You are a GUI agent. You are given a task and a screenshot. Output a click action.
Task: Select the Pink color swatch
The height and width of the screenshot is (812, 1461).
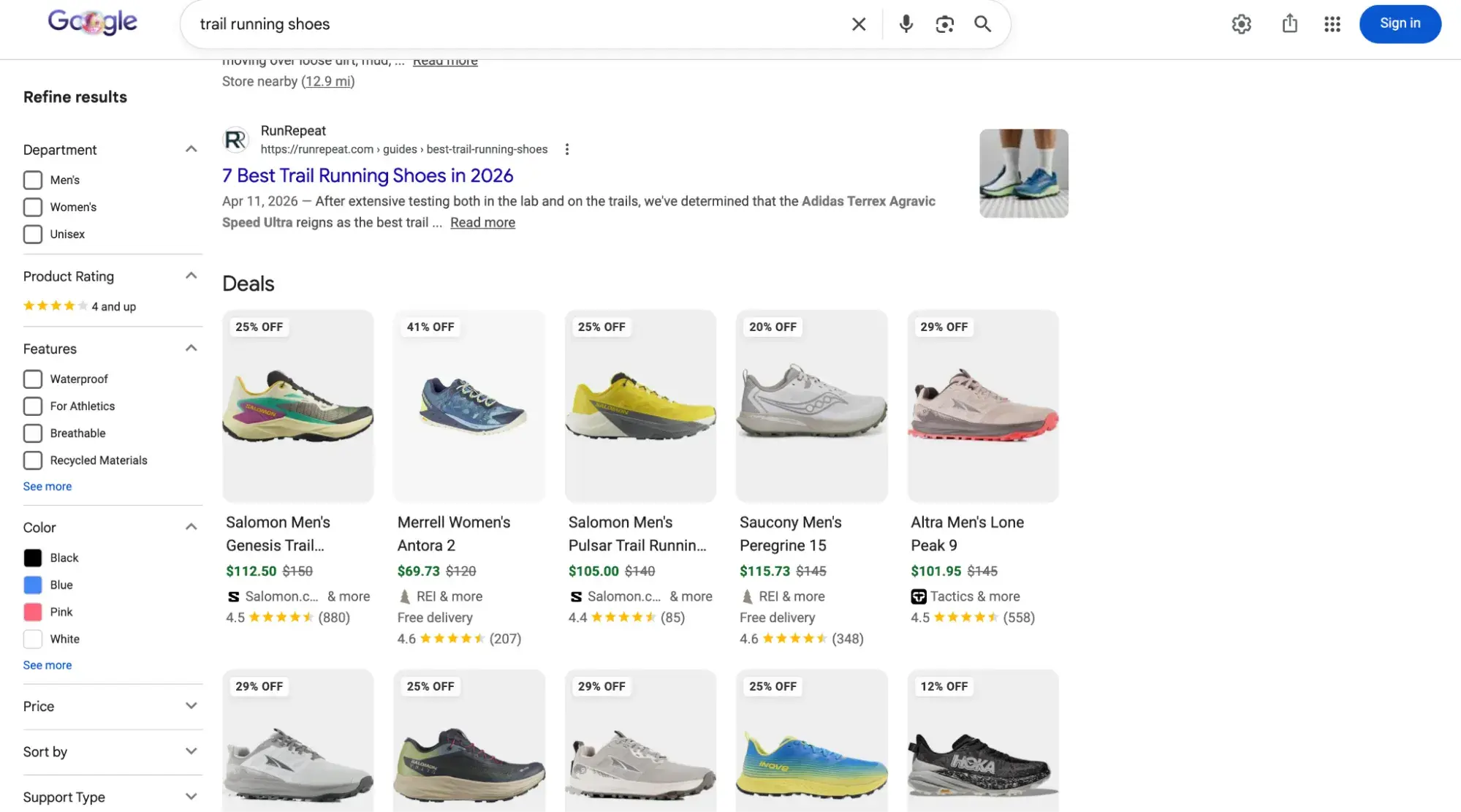[x=33, y=612]
